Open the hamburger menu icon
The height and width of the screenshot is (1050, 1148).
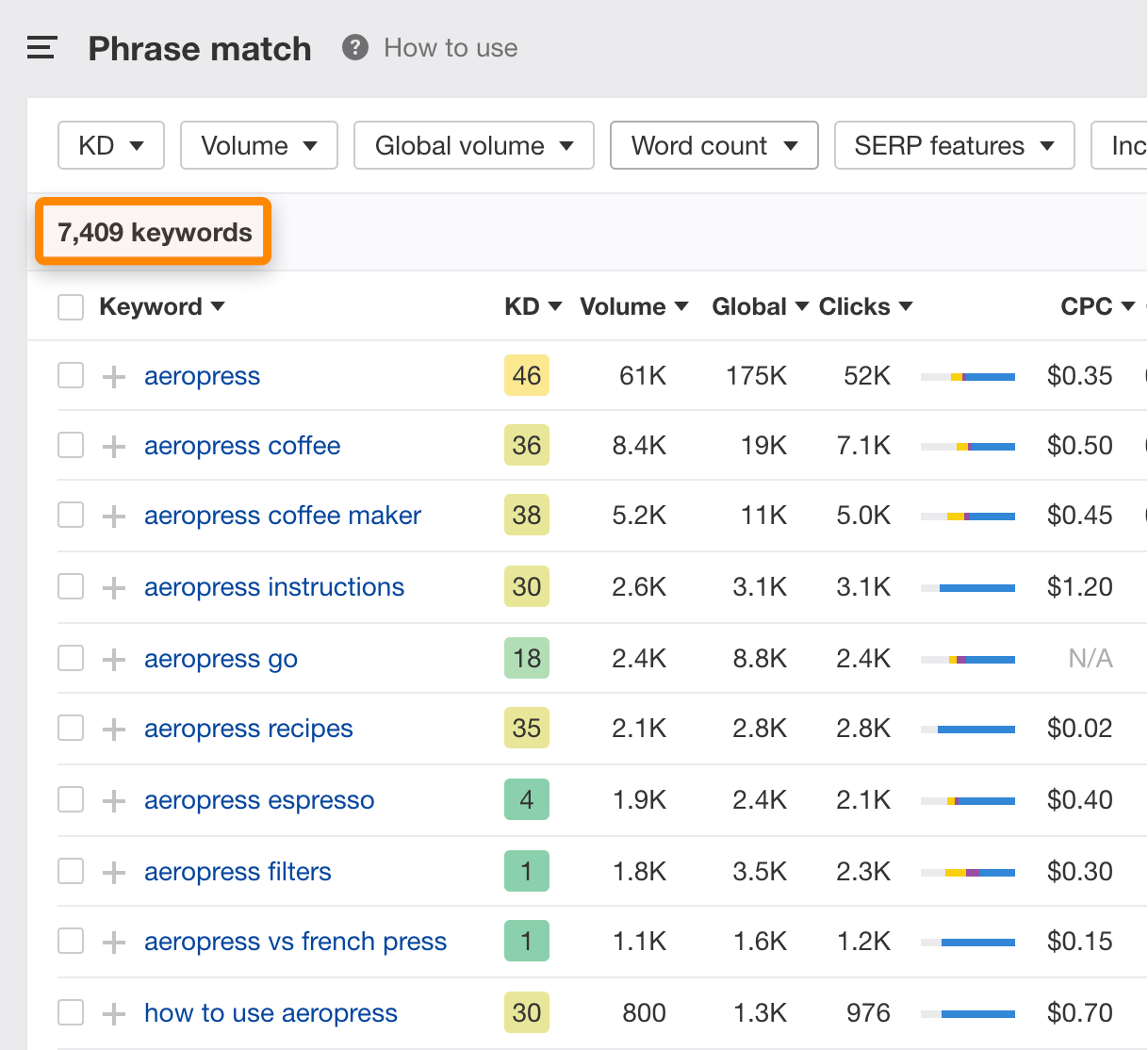41,48
